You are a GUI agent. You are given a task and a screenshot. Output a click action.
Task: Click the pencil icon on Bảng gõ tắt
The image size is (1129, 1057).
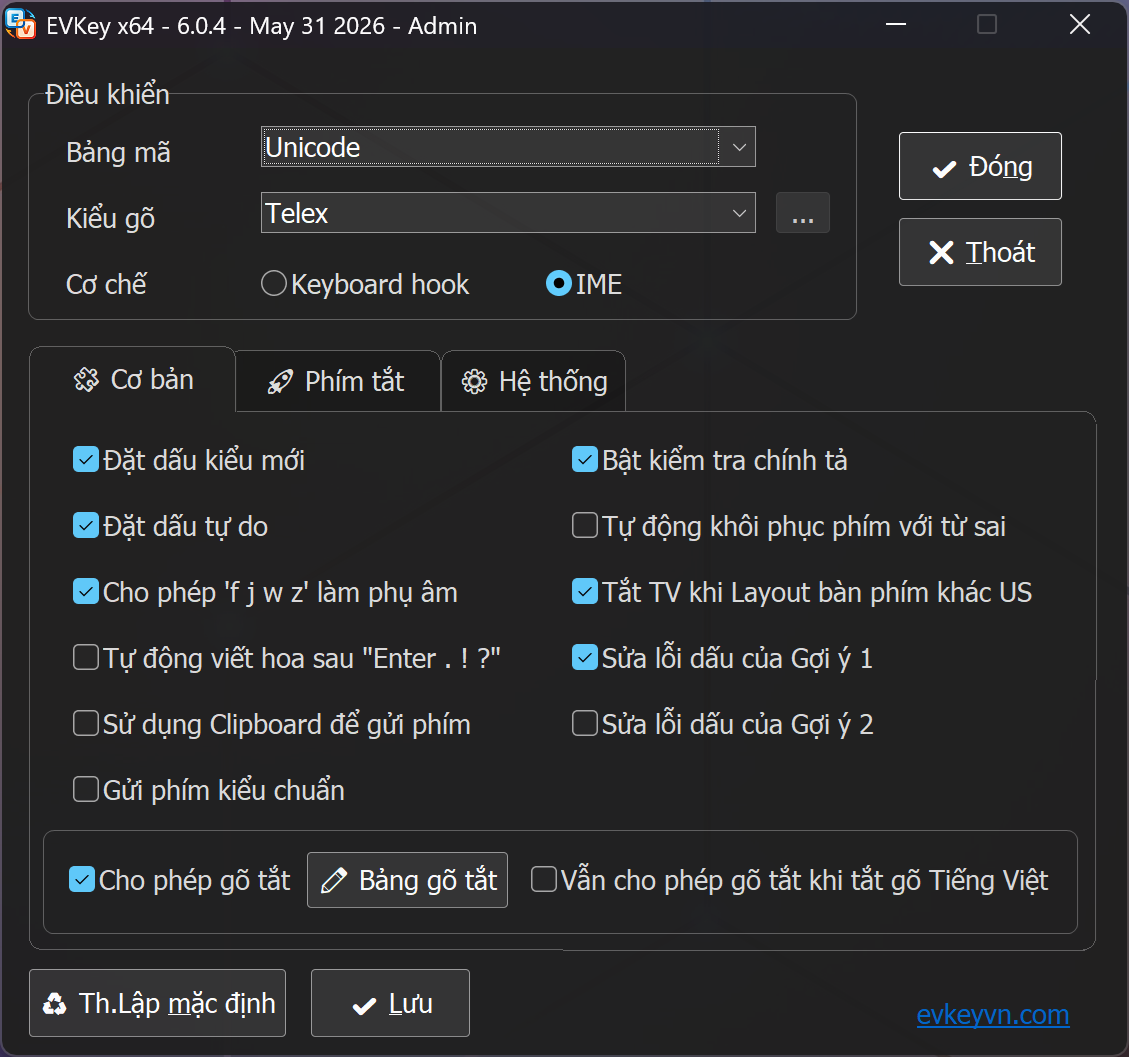(x=333, y=880)
